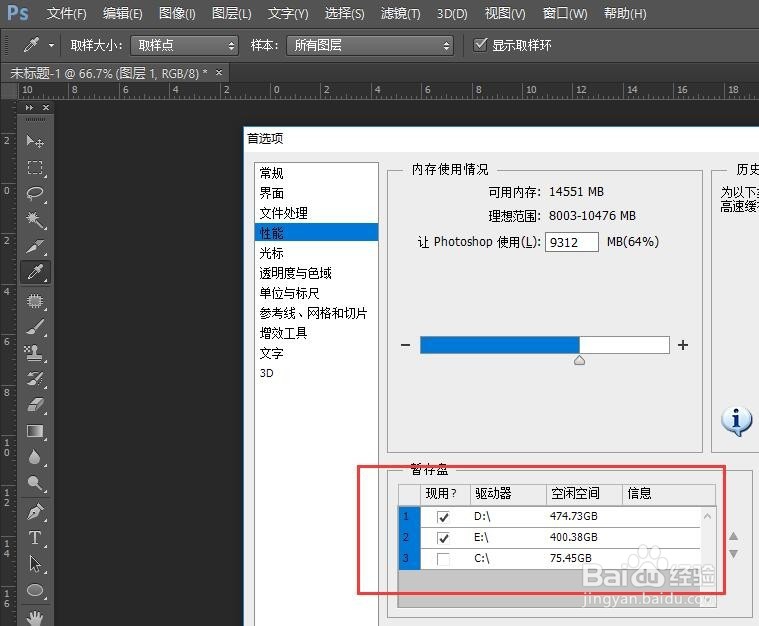Click the memory usage slider handle

click(579, 360)
